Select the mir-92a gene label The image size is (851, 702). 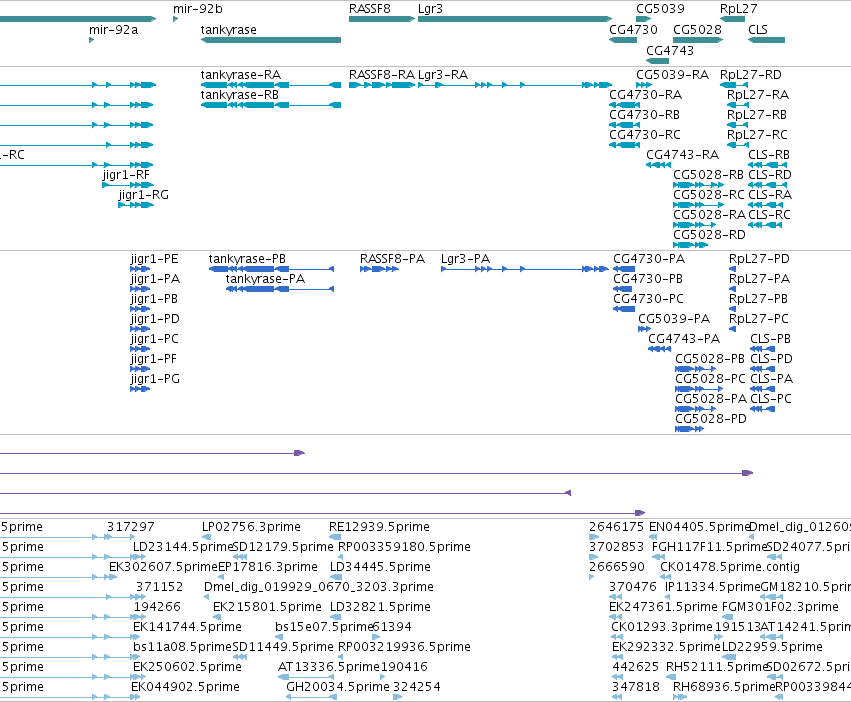click(x=113, y=30)
